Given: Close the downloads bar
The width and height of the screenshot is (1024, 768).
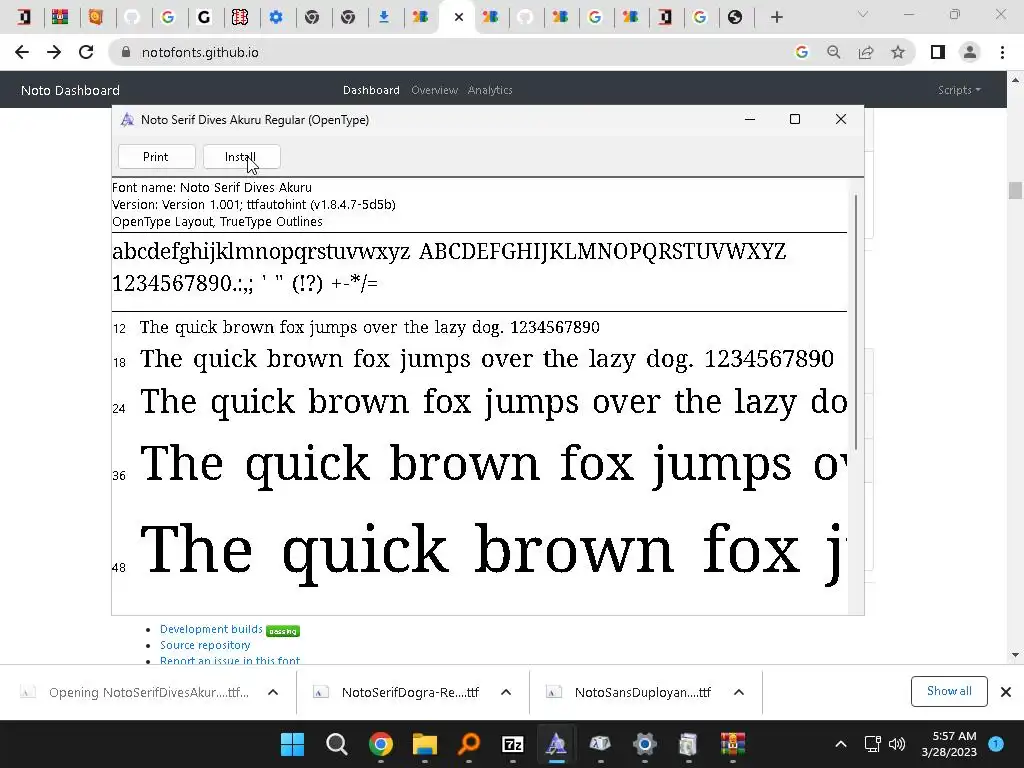Looking at the screenshot, I should [x=1006, y=692].
